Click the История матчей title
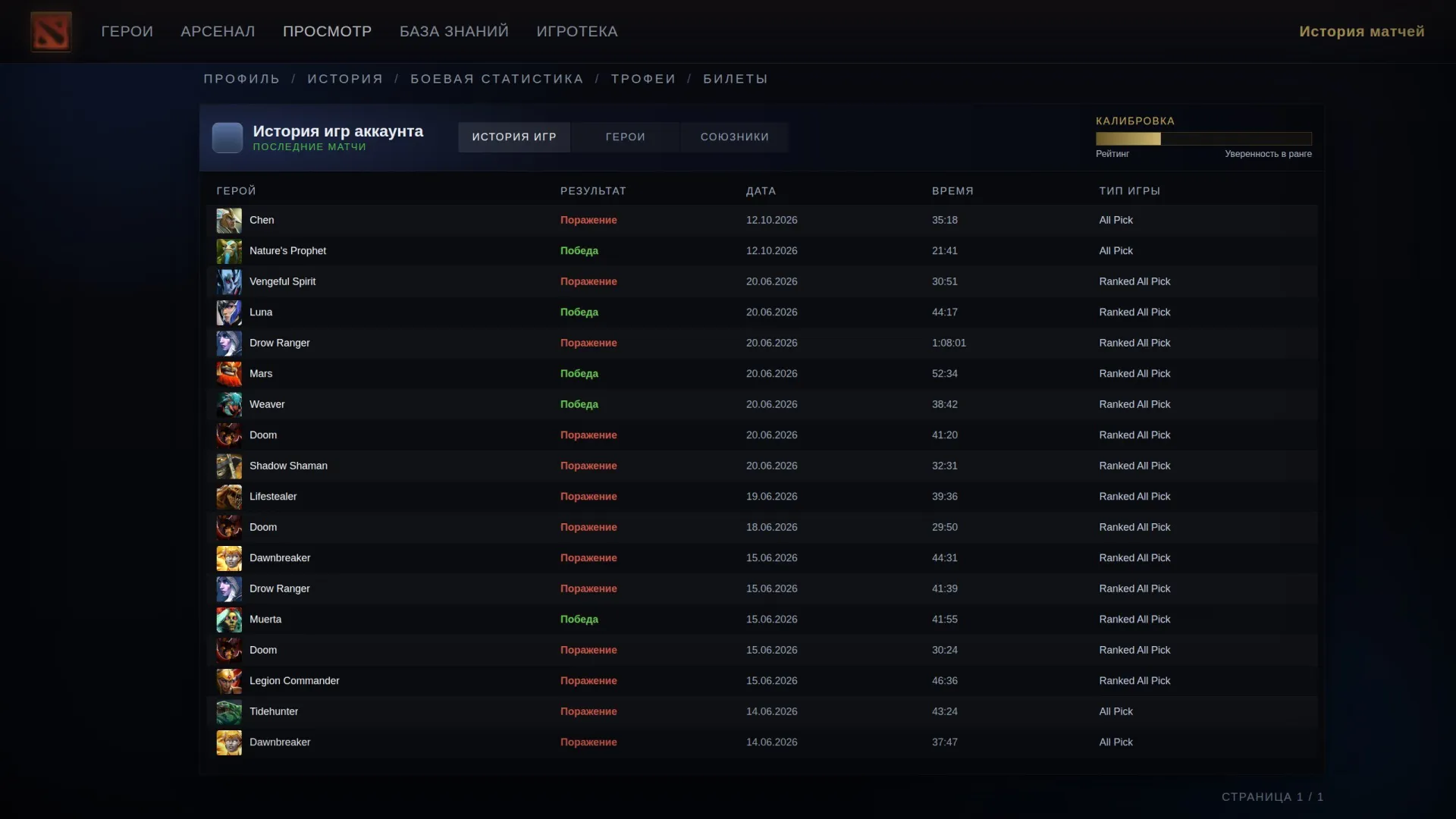The height and width of the screenshot is (819, 1456). click(x=1361, y=31)
